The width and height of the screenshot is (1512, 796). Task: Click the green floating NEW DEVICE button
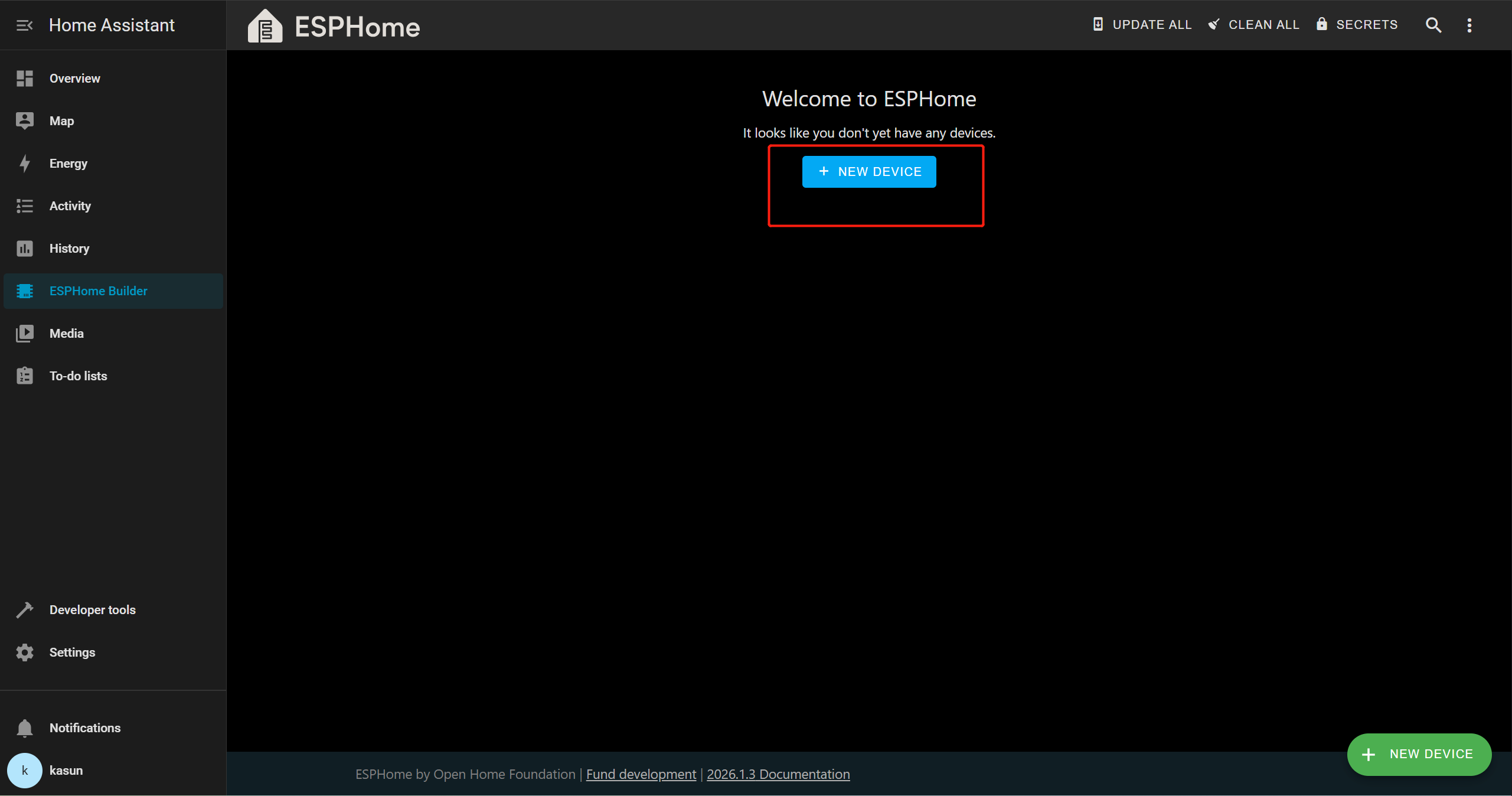click(x=1419, y=754)
